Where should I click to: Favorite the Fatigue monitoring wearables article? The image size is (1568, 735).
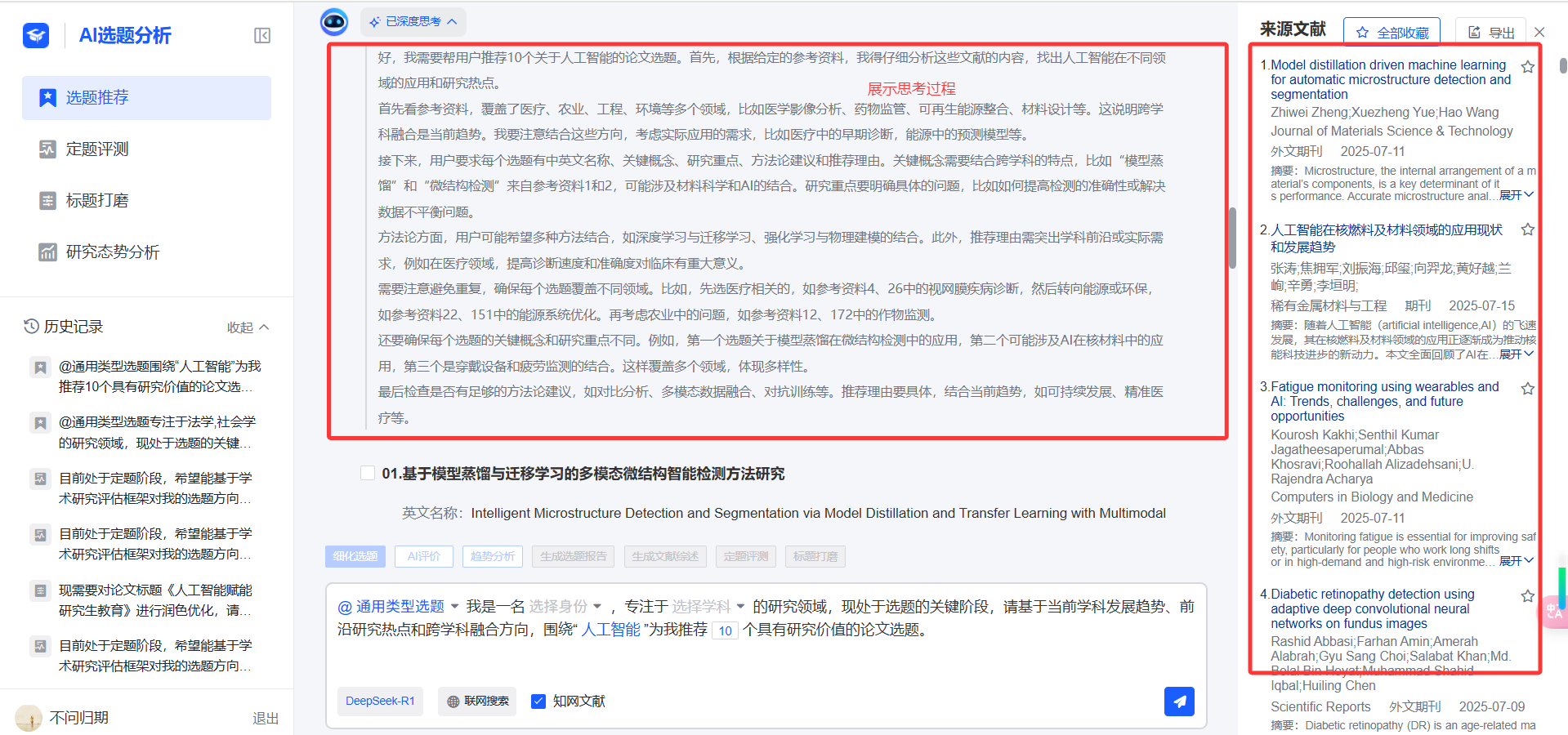1527,389
